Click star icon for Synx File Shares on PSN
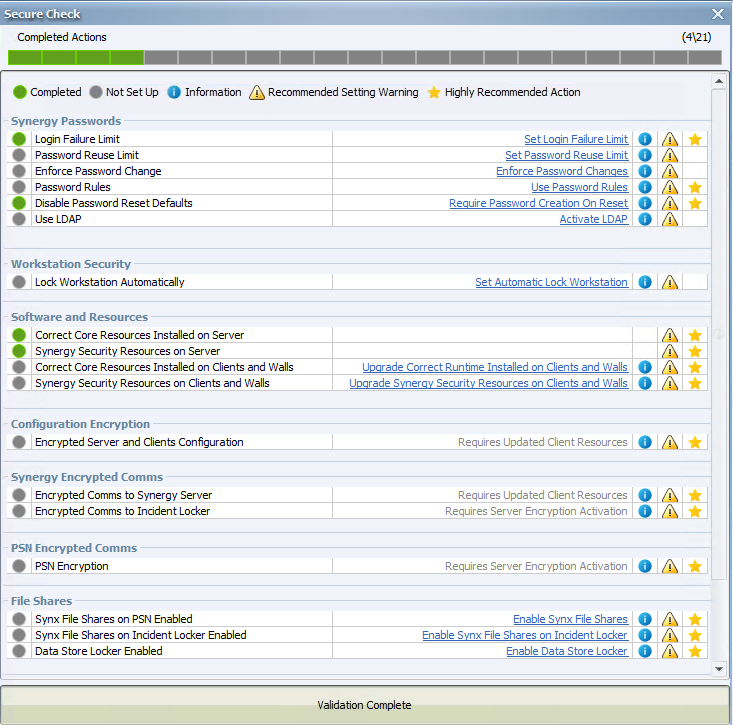Screen dimensions: 733x725 [x=695, y=619]
